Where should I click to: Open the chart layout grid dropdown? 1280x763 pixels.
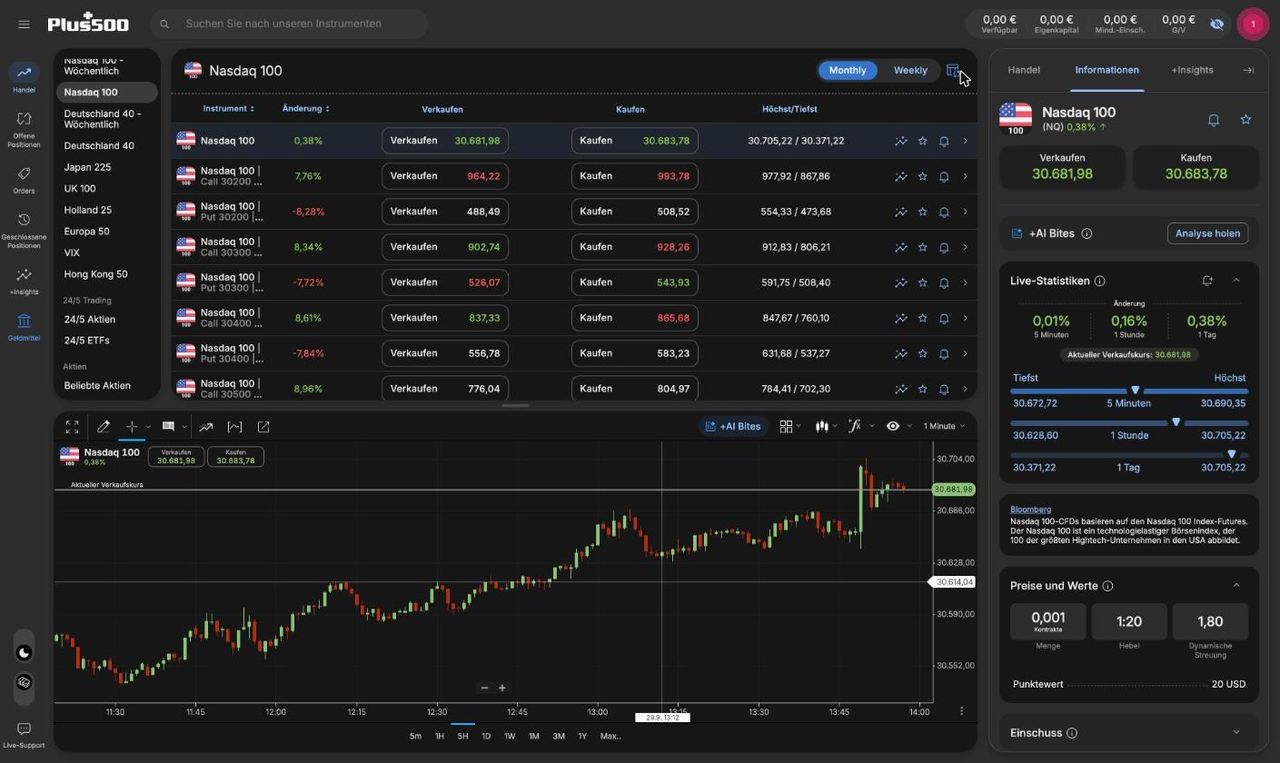click(790, 426)
